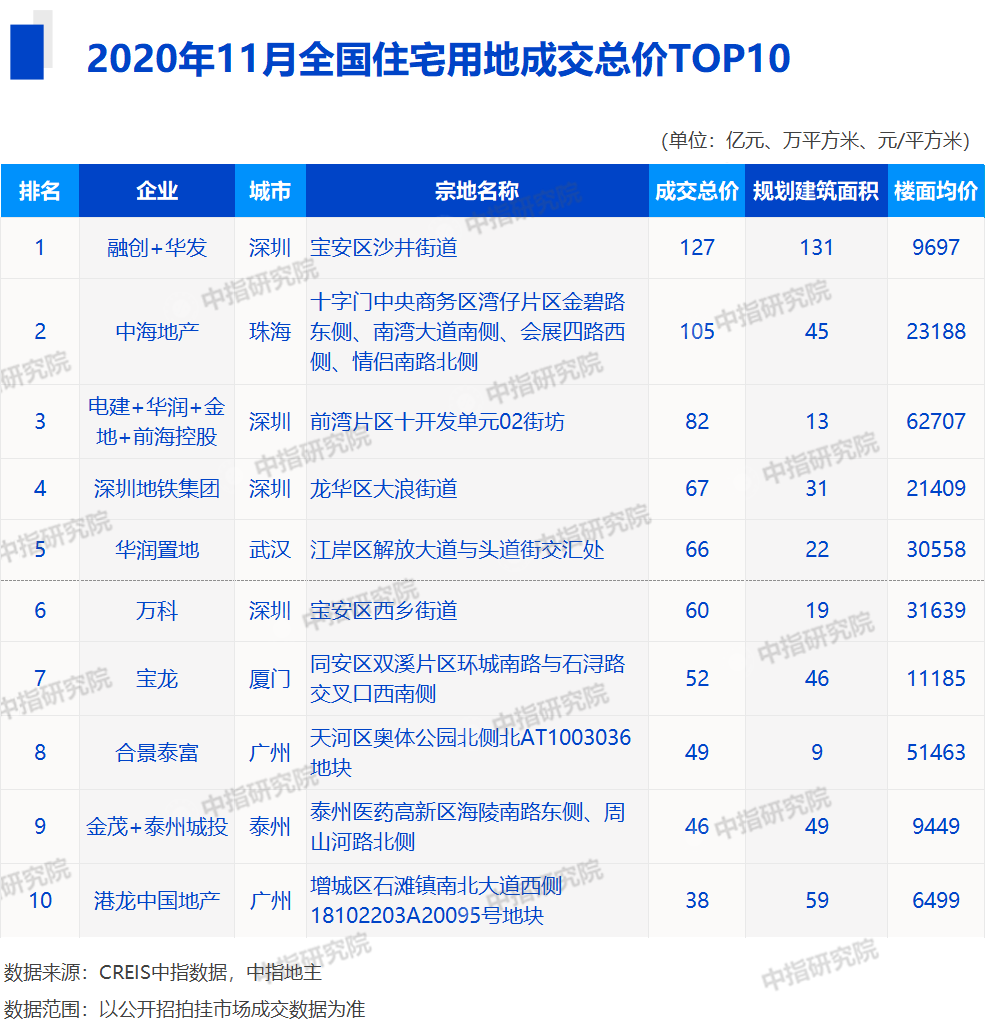Click the 城市 column header

[x=270, y=191]
